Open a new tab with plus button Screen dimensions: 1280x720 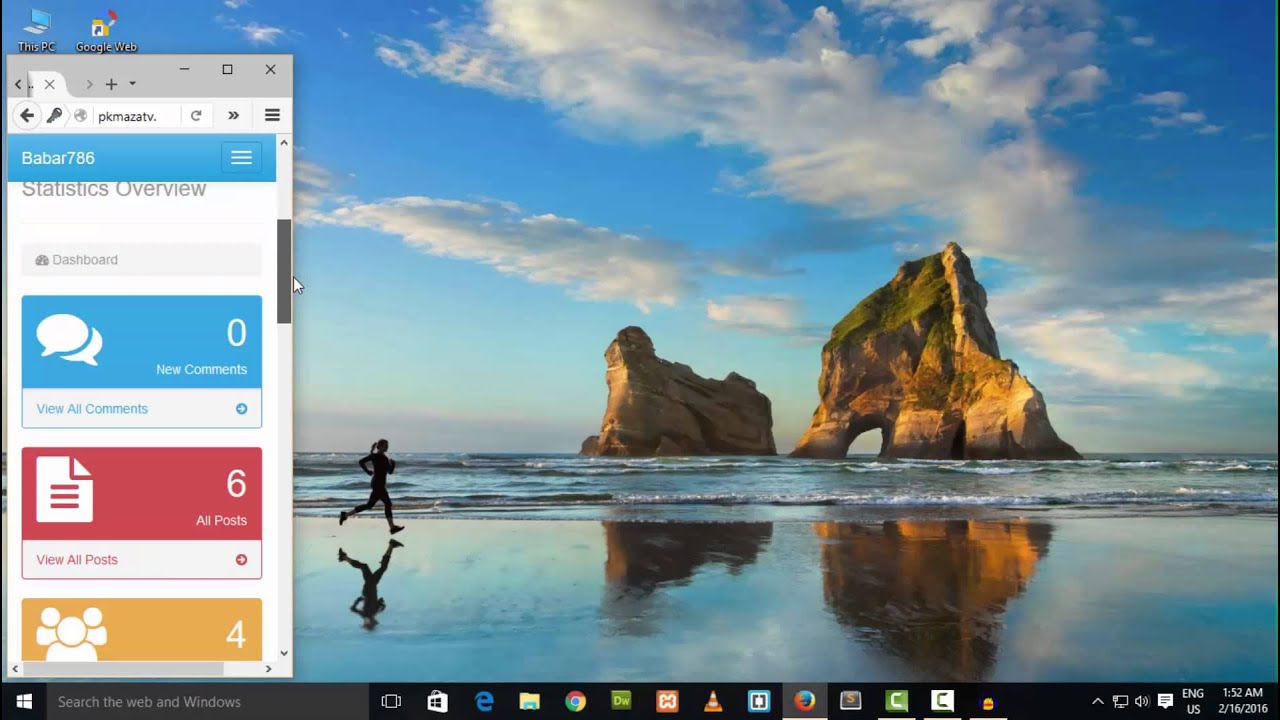tap(111, 84)
